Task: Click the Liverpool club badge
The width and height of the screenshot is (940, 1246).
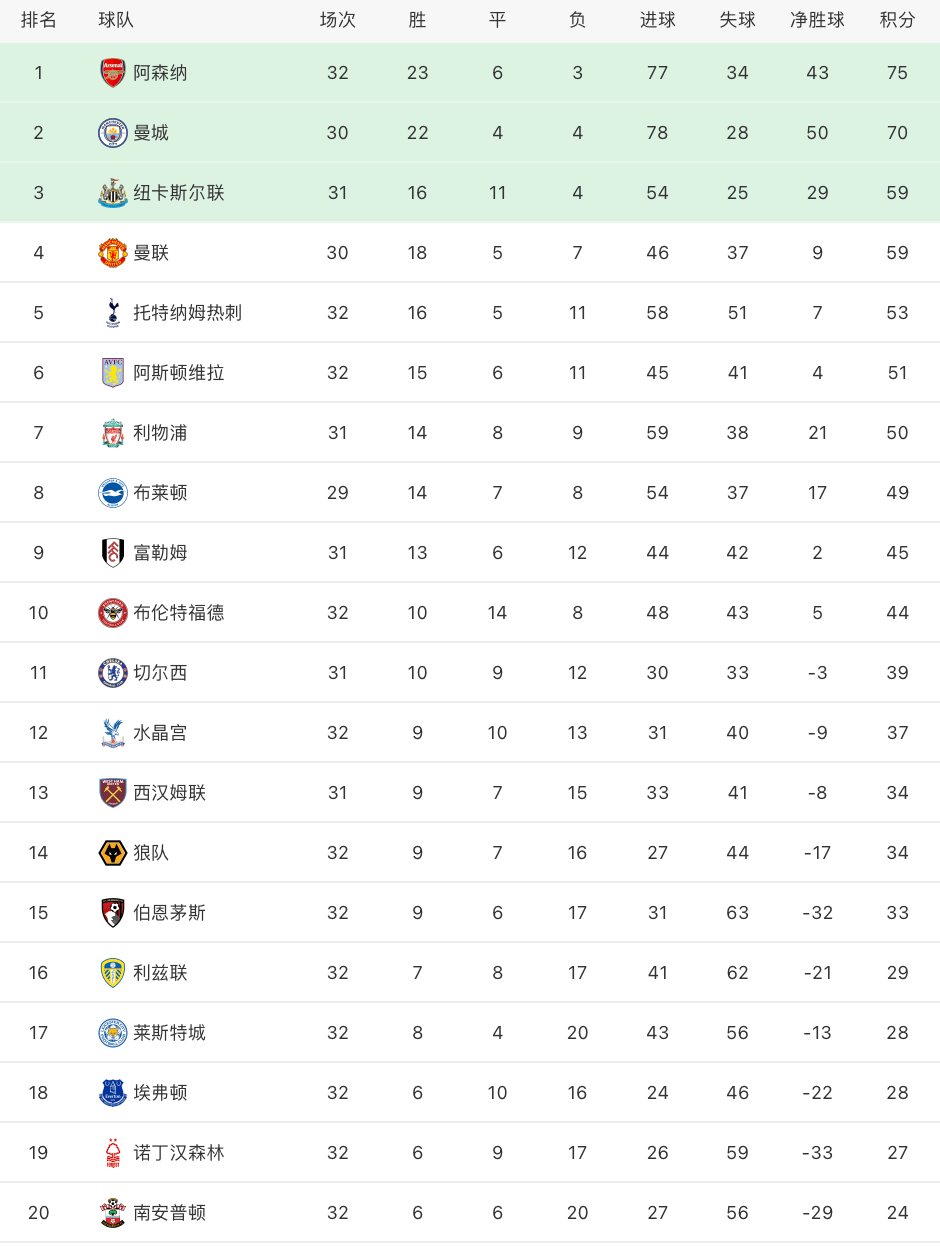Action: [x=113, y=432]
